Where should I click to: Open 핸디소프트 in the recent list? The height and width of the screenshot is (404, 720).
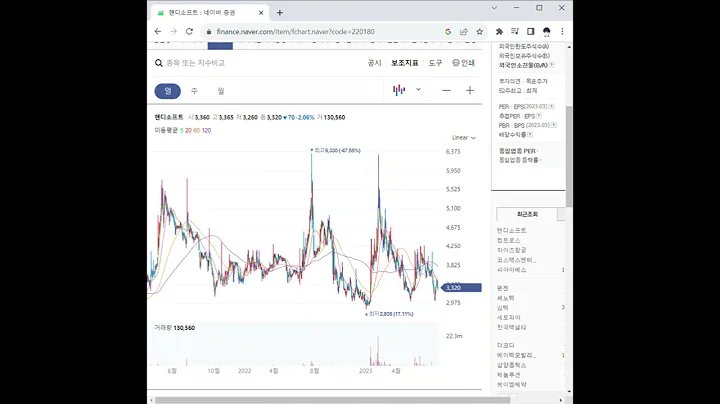[x=512, y=230]
